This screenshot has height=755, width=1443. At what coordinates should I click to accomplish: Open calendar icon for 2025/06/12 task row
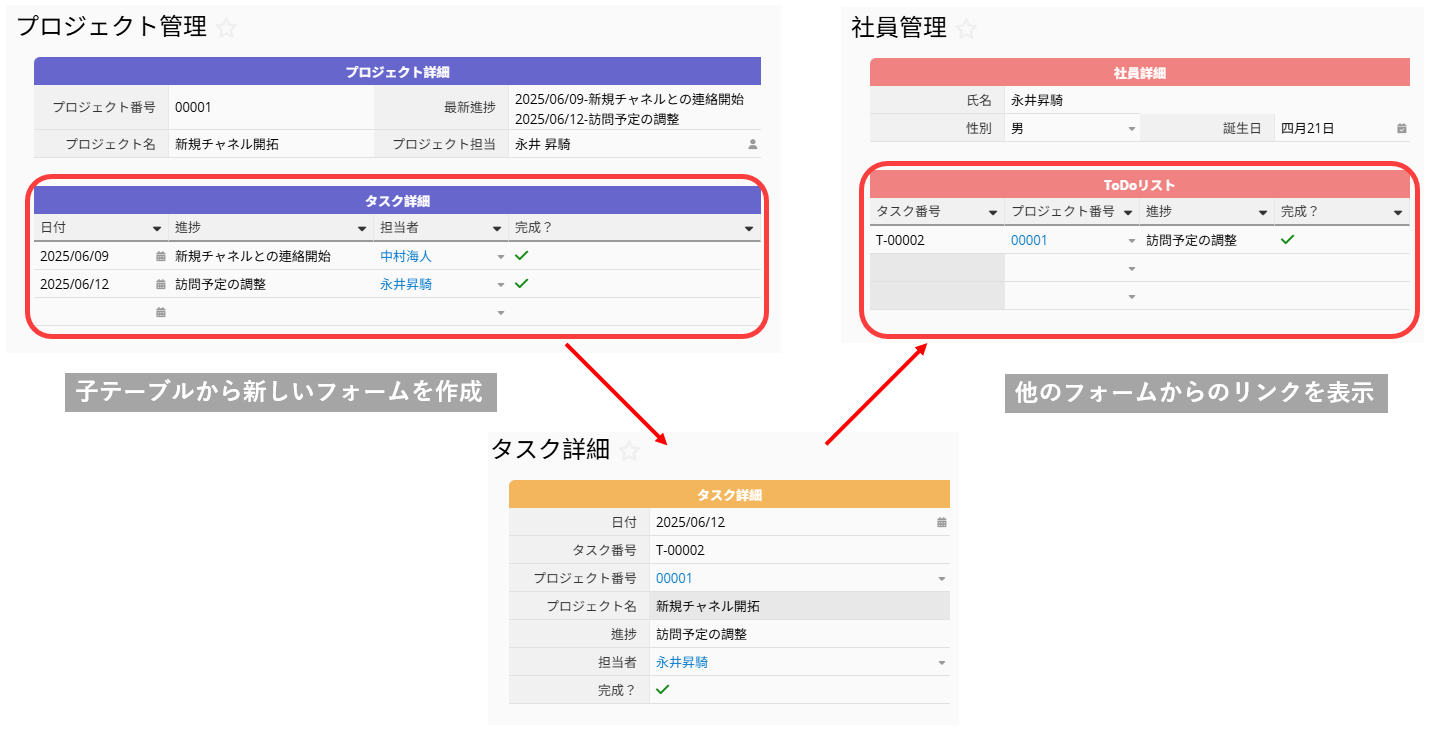pos(160,284)
